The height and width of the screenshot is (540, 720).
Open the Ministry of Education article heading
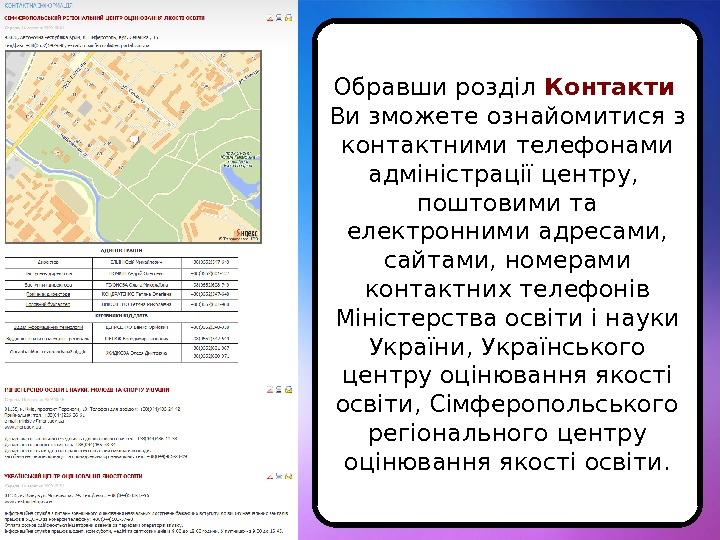87,389
